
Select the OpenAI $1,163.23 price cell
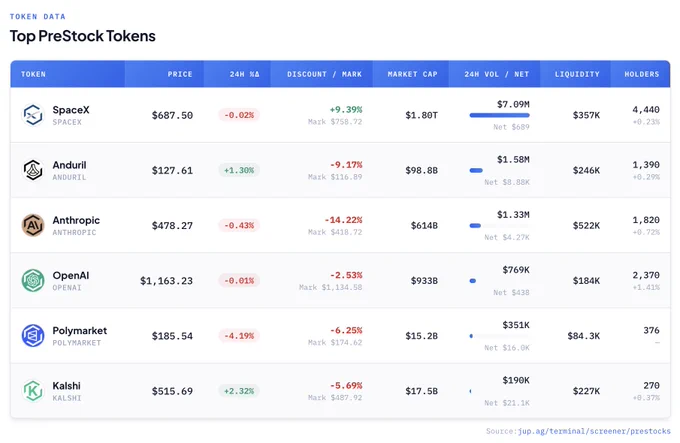coord(167,281)
